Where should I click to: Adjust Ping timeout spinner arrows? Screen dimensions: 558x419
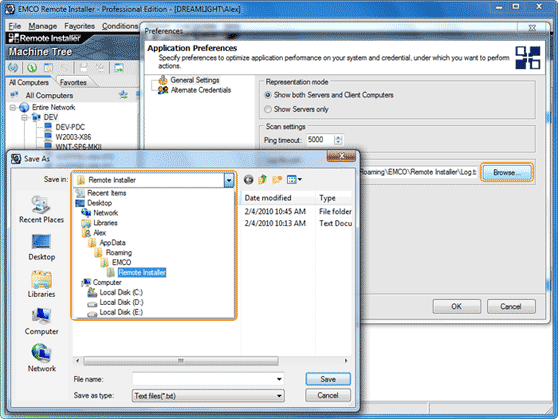tap(338, 140)
